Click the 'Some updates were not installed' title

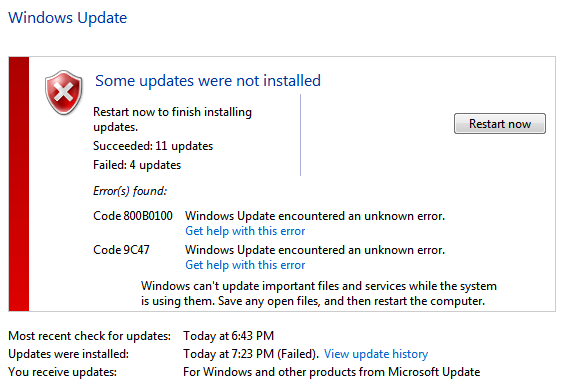pyautogui.click(x=208, y=81)
